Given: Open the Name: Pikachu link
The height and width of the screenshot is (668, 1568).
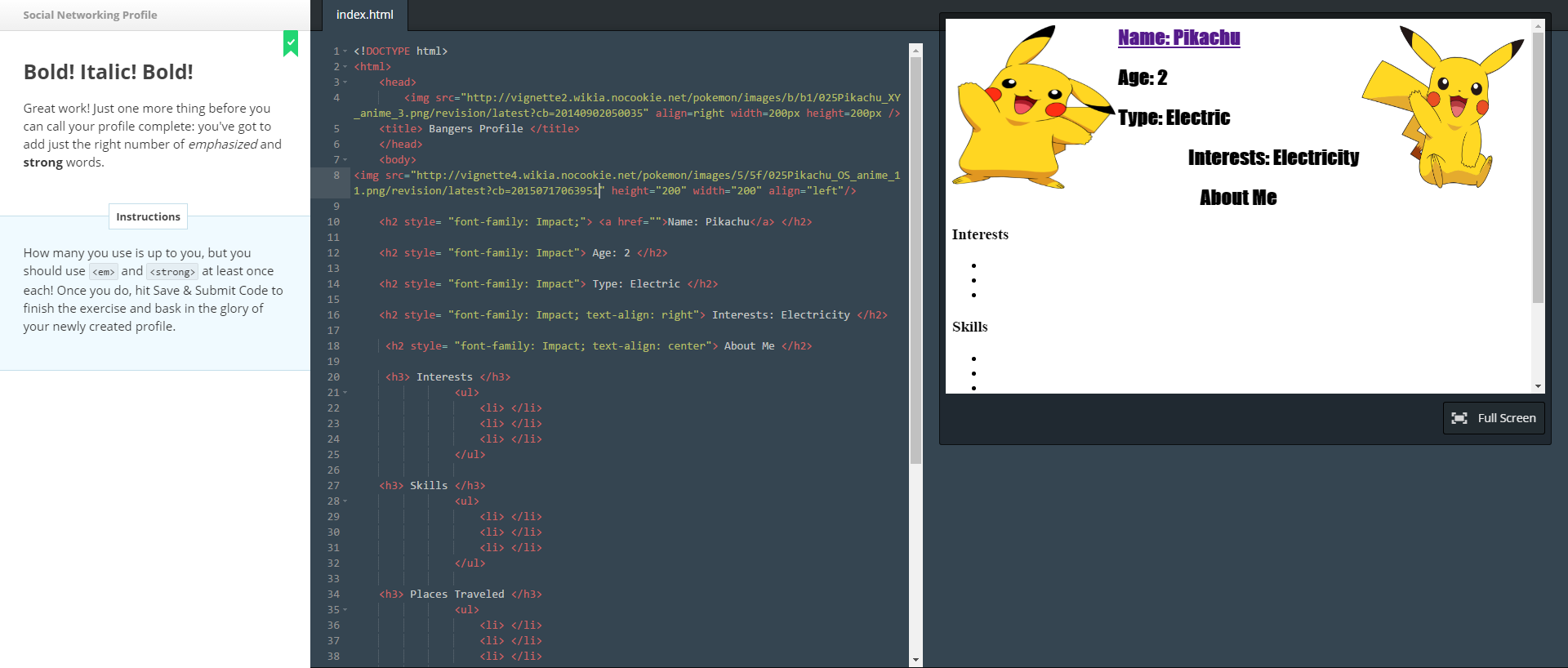Looking at the screenshot, I should click(1178, 38).
